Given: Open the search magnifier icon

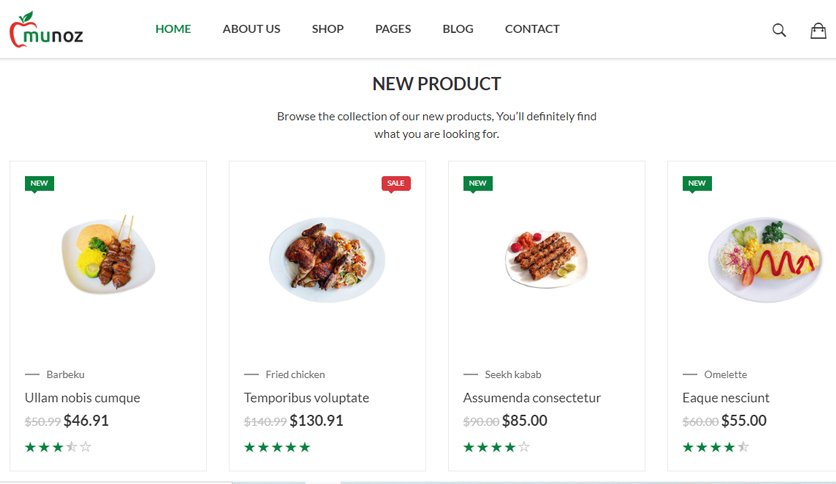Looking at the screenshot, I should pyautogui.click(x=779, y=30).
